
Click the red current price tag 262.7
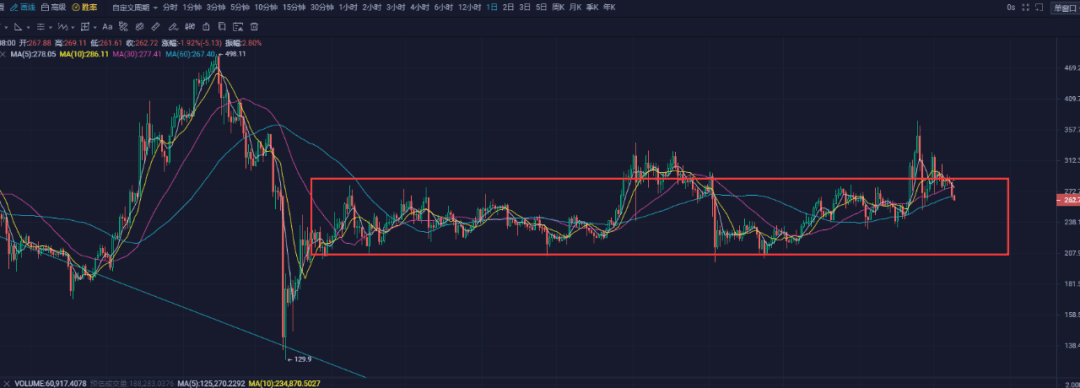click(1067, 200)
